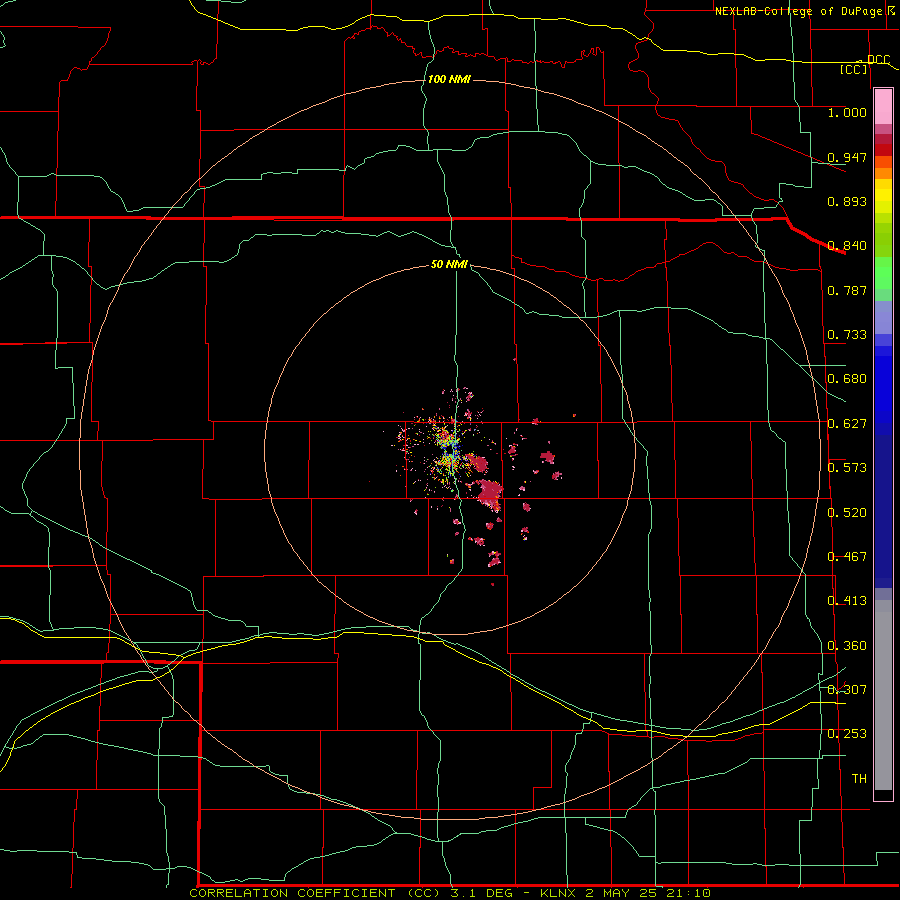Select the 0.360 scale value
The image size is (900, 900).
(x=847, y=646)
